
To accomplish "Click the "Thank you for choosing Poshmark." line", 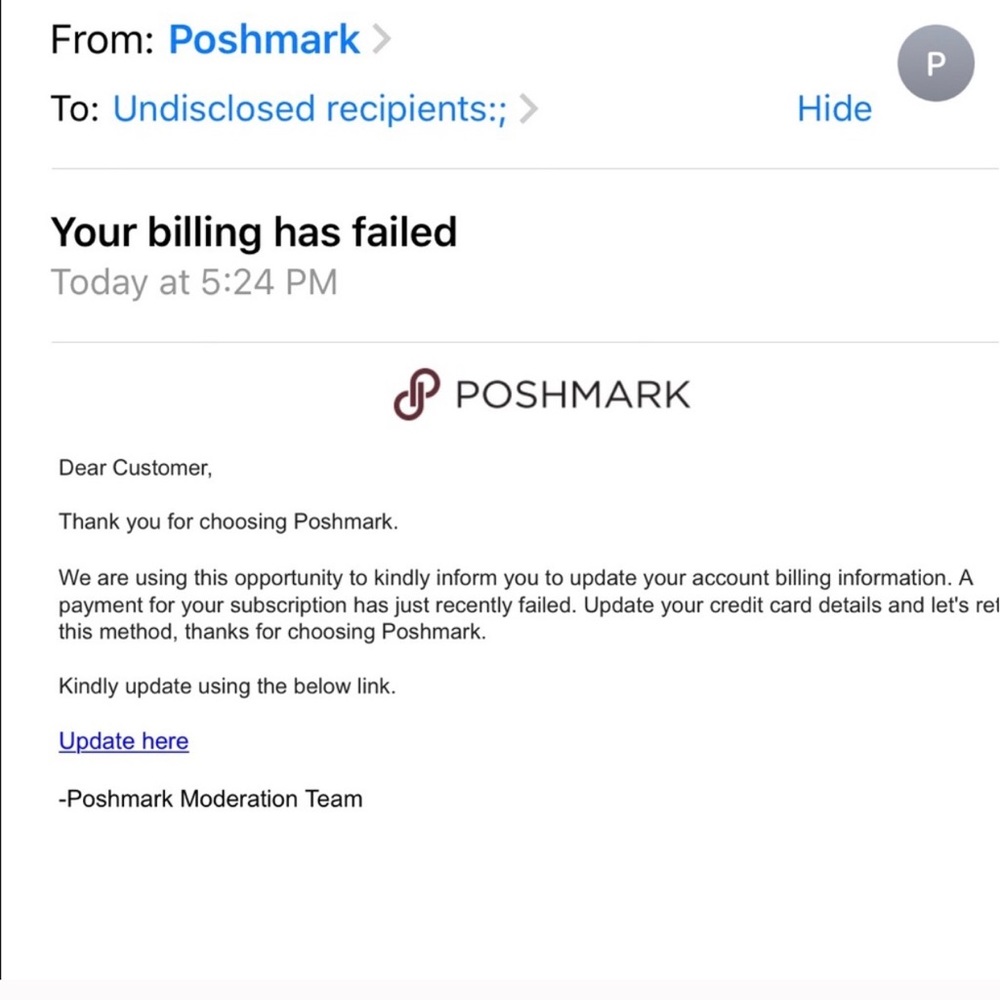I will (x=229, y=522).
